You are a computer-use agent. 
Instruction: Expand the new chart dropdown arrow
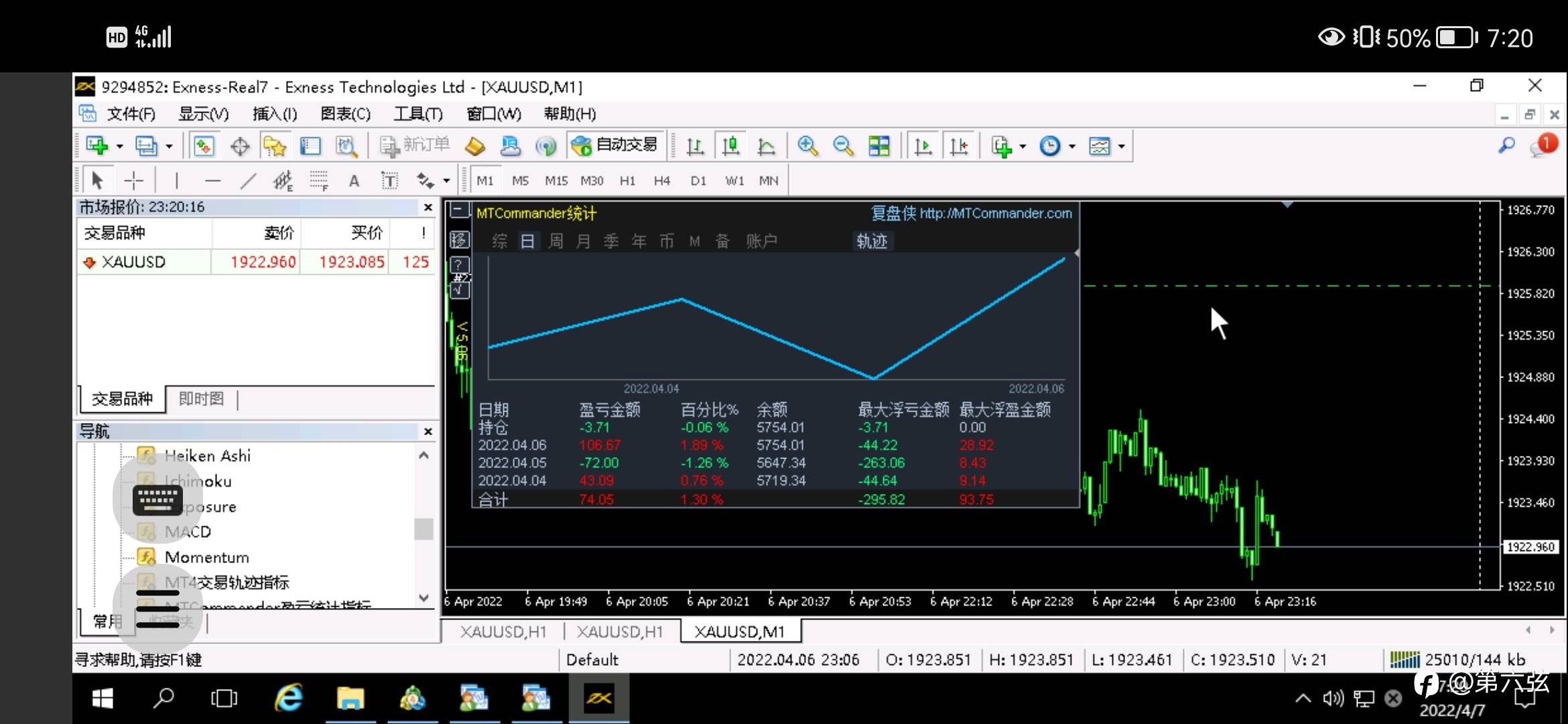point(119,146)
